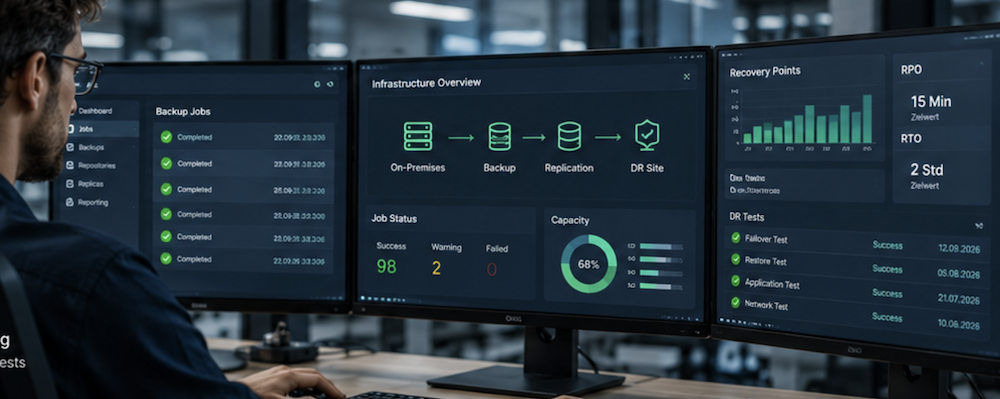Click the Backup Jobs panel heading
The height and width of the screenshot is (399, 1000).
[183, 112]
